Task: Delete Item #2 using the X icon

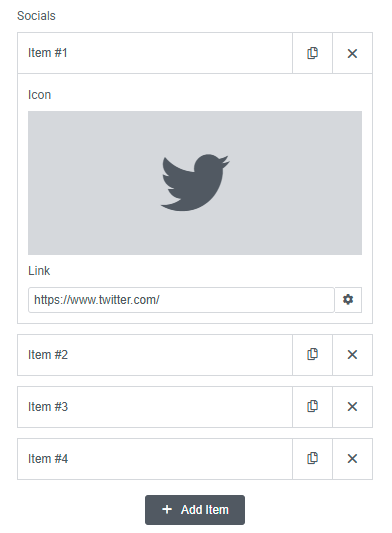Action: (x=352, y=355)
